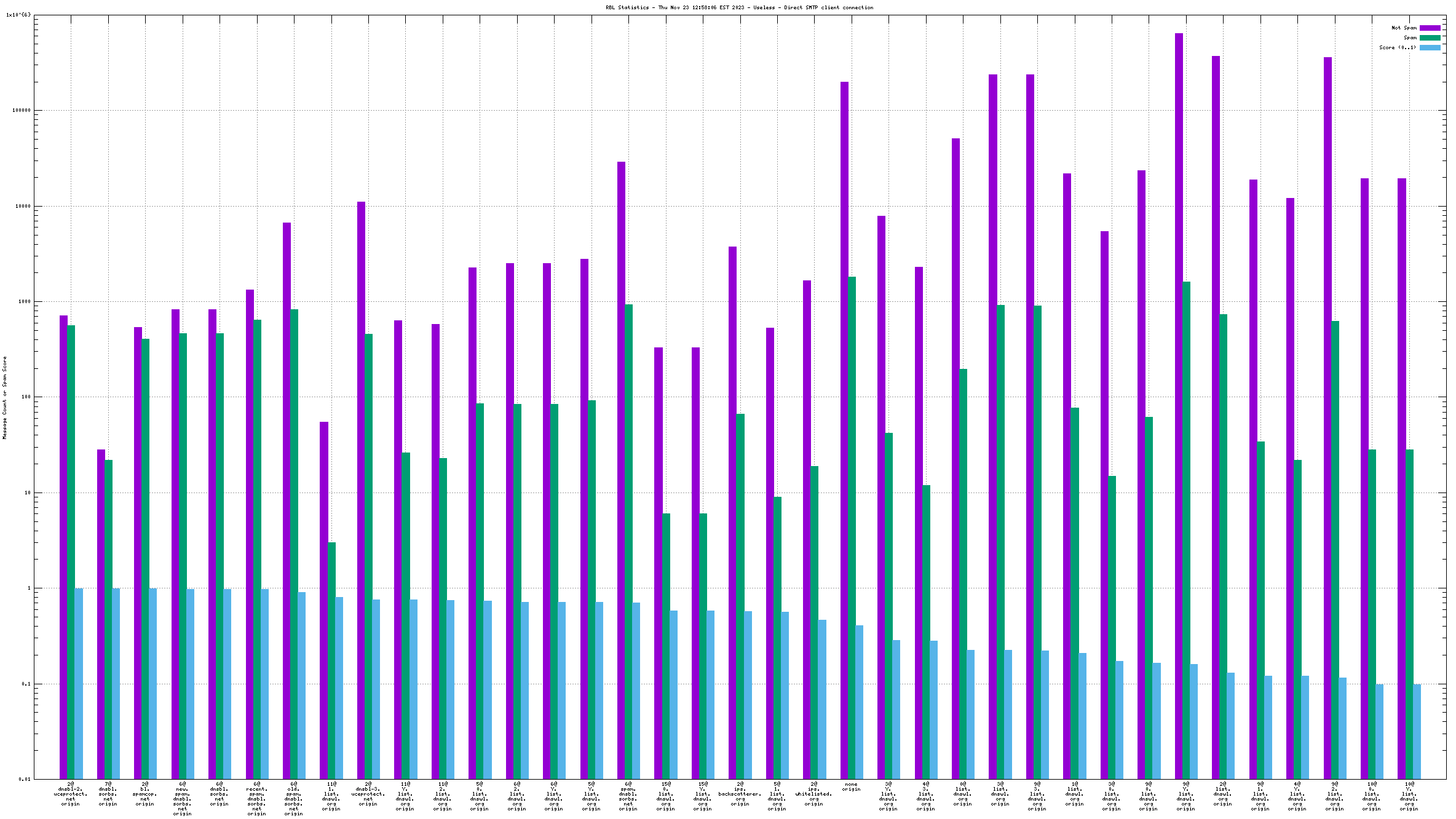Click the light blue Score legend swatch
This screenshot has height=819, width=1456.
pos(1429,47)
